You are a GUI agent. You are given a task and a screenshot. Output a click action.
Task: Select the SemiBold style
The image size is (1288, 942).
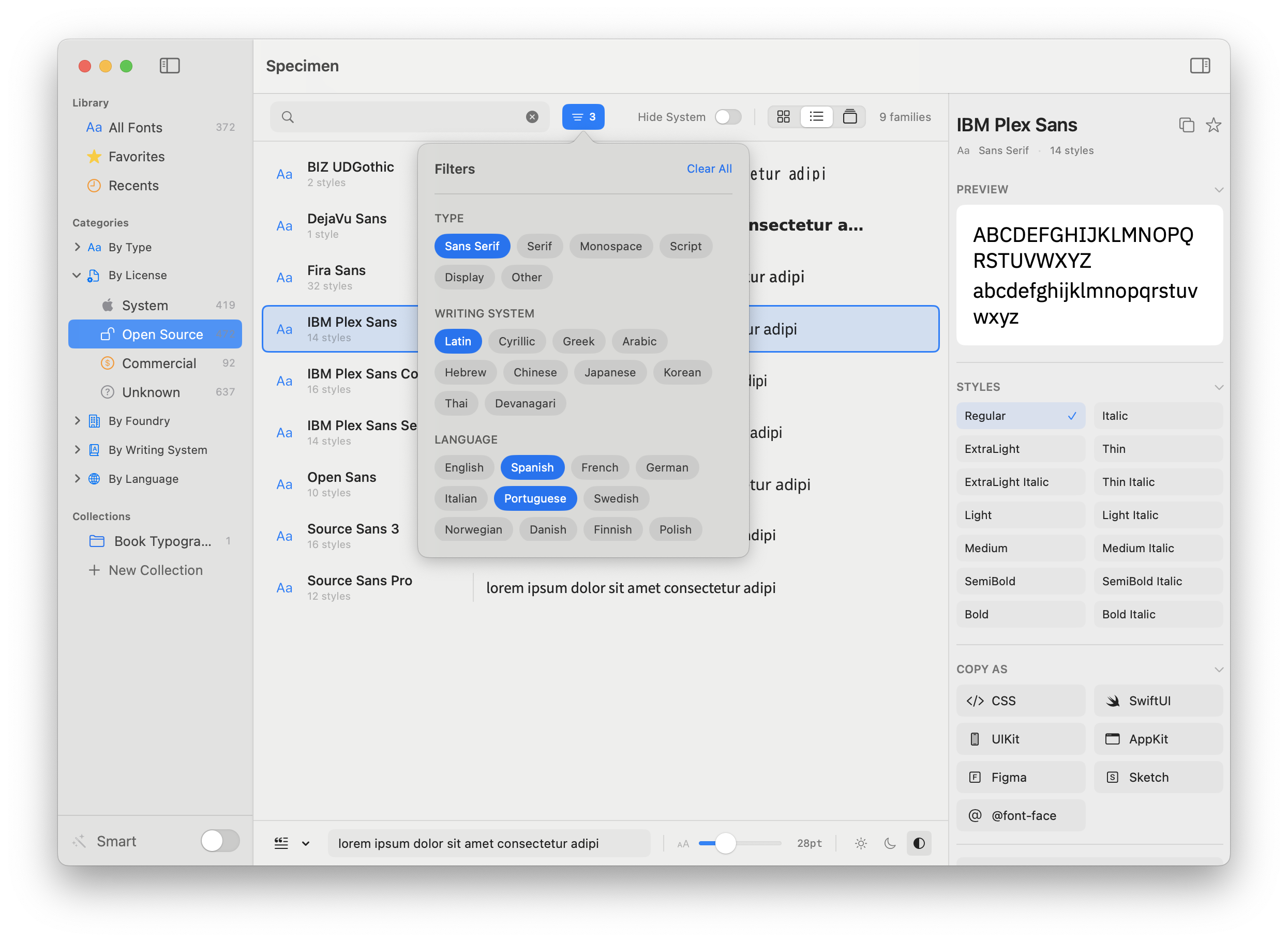[1021, 581]
